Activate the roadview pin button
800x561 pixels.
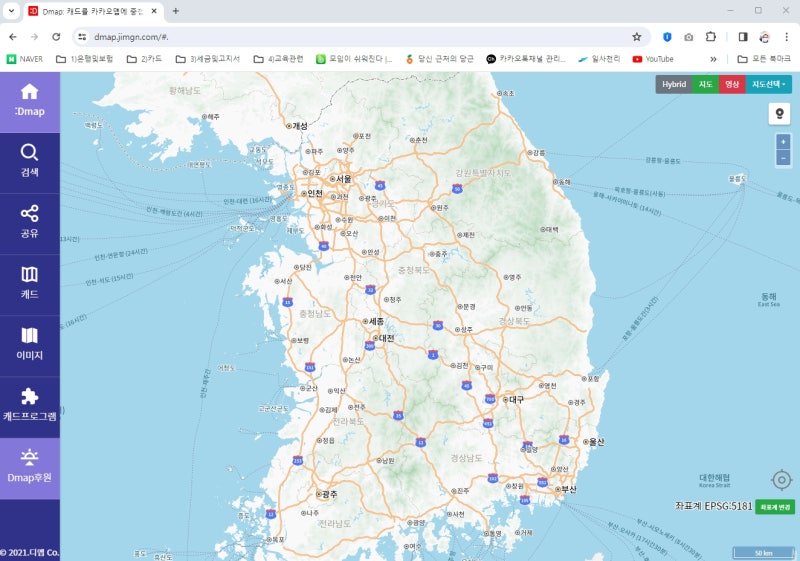pos(779,114)
